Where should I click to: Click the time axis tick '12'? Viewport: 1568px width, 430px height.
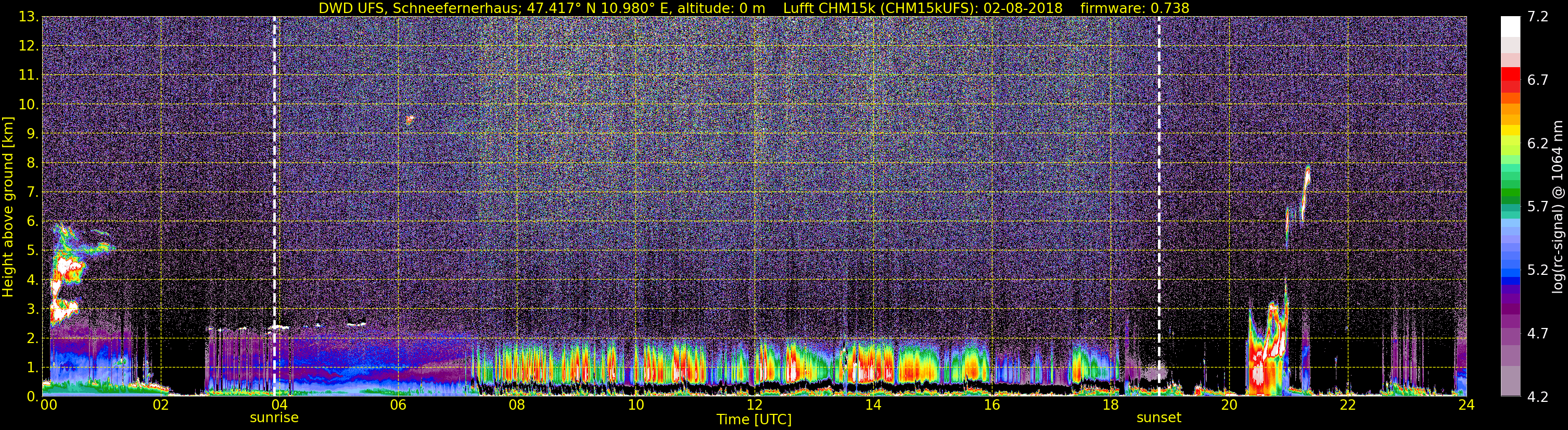coord(754,405)
